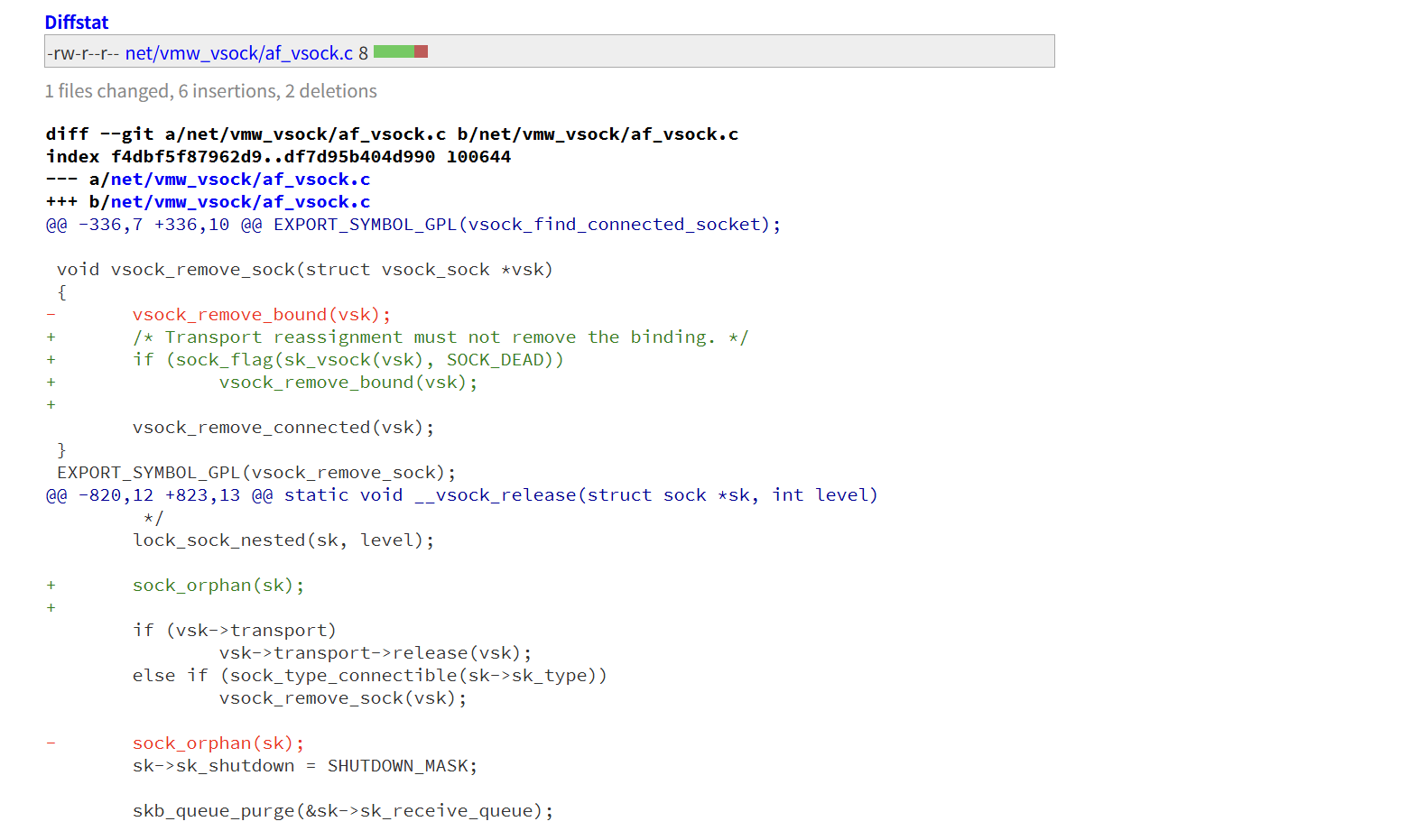Click the __vsock_release hunk header at line 820
The height and width of the screenshot is (840, 1428).
point(461,495)
